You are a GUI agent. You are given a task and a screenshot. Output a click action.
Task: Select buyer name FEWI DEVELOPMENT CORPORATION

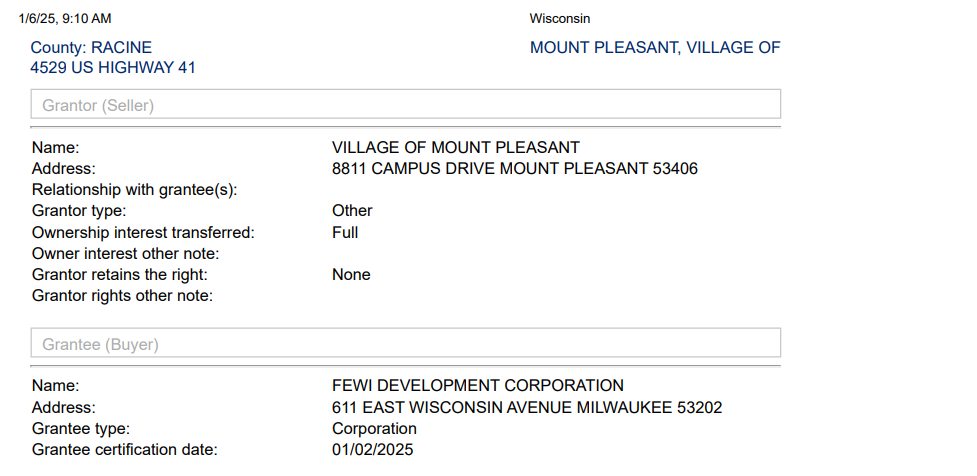tap(477, 386)
